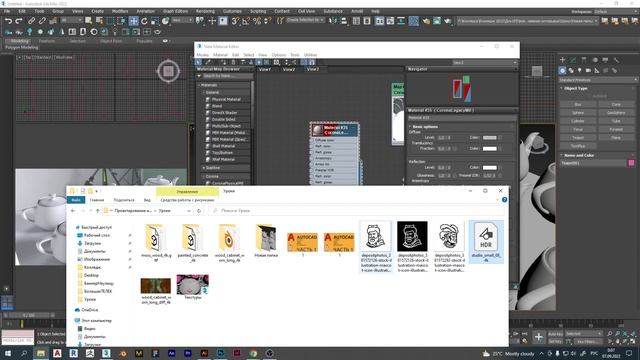Click the Diffuse color swatch
The height and width of the screenshot is (360, 640).
click(489, 138)
